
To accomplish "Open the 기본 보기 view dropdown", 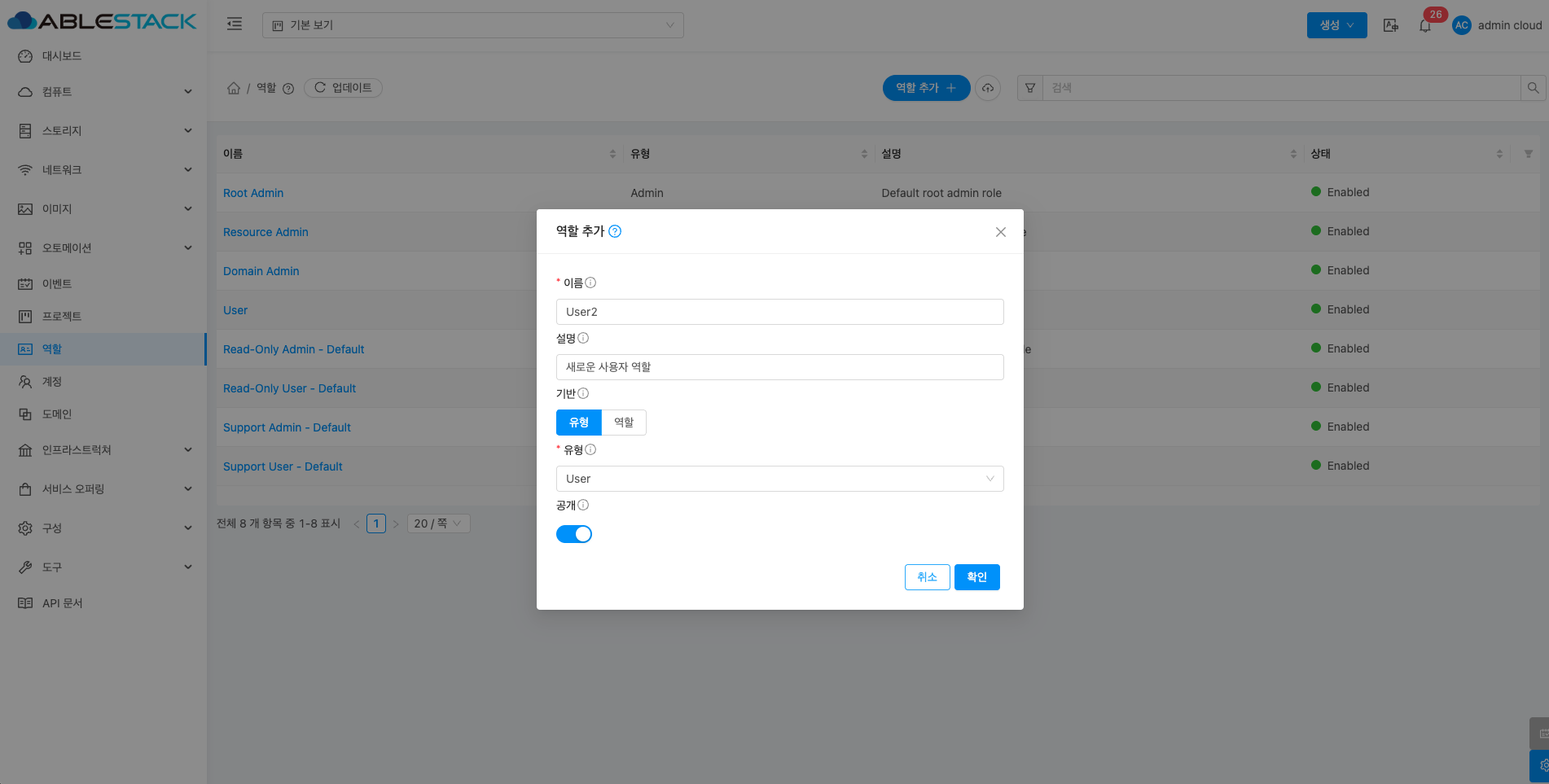I will (472, 25).
